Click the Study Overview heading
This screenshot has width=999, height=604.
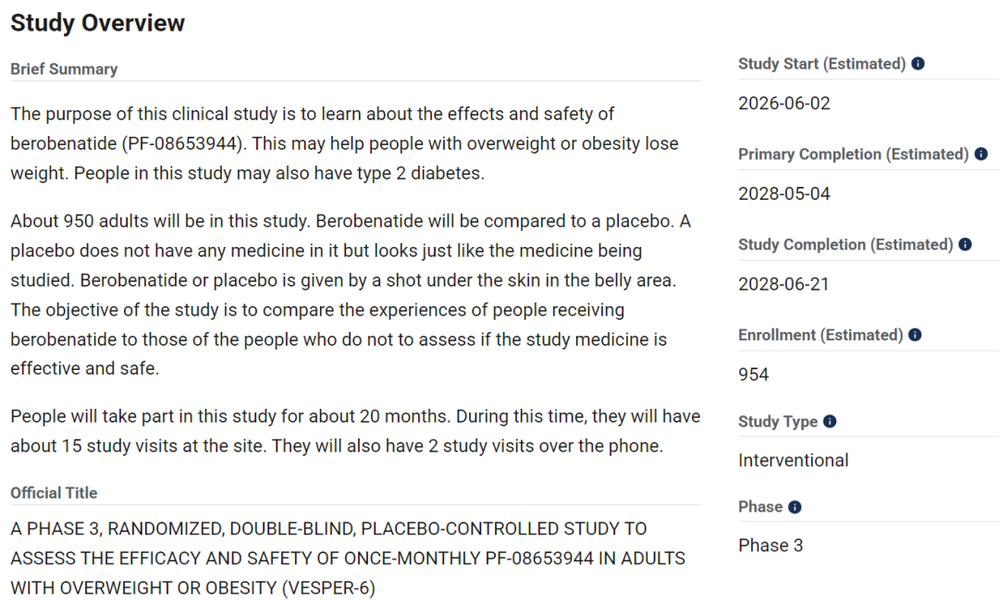[97, 23]
